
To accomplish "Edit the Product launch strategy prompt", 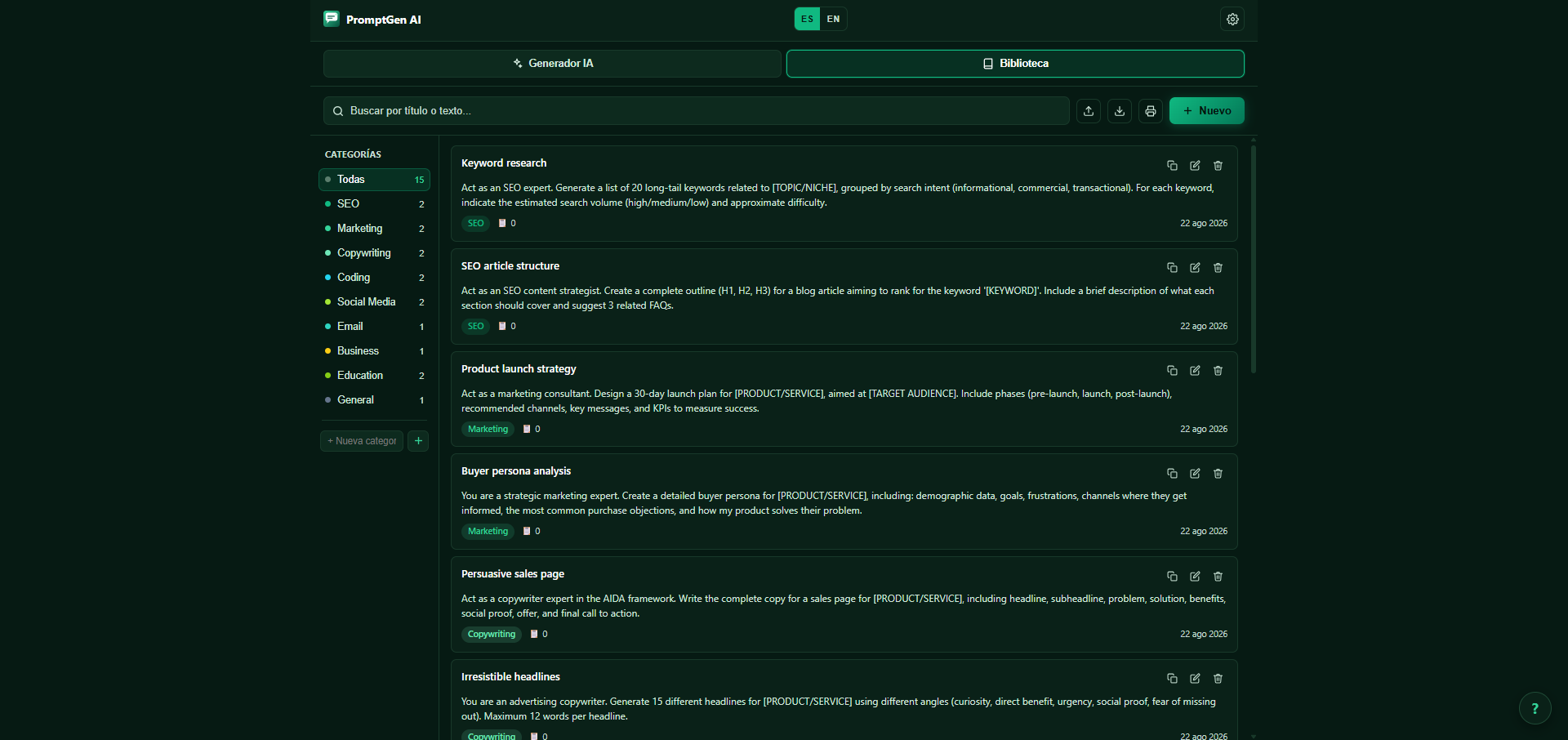I will pos(1195,370).
